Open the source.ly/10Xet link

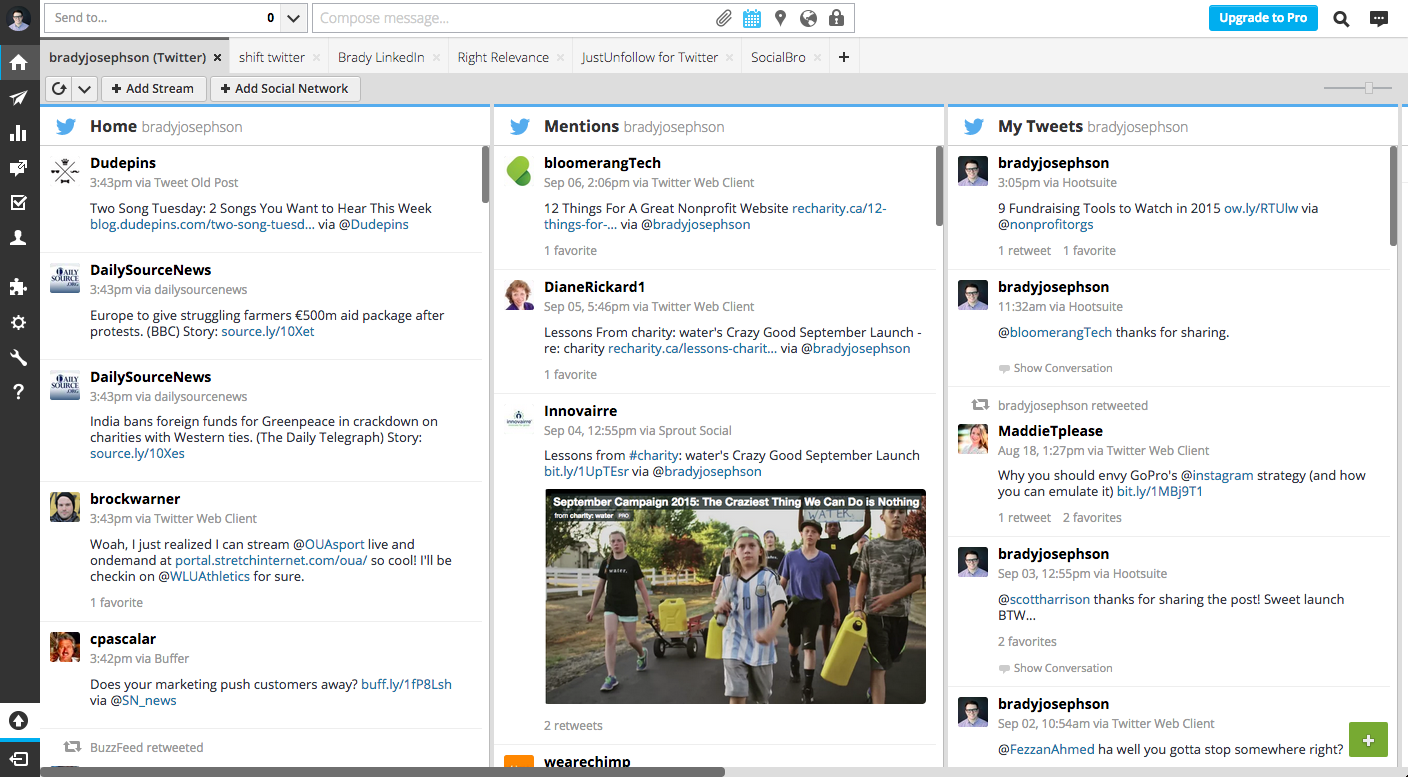(268, 331)
